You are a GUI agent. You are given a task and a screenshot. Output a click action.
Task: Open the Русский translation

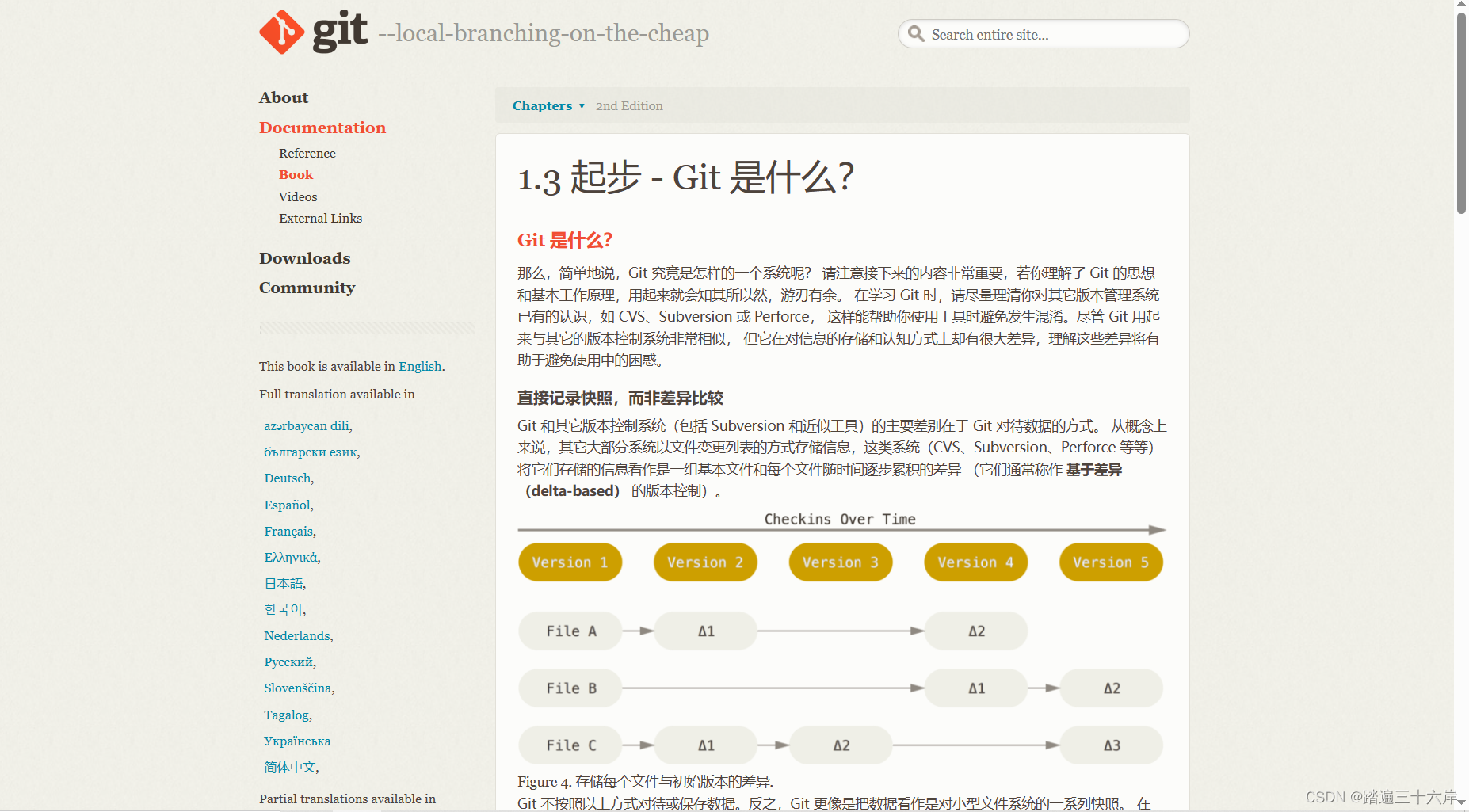tap(288, 661)
